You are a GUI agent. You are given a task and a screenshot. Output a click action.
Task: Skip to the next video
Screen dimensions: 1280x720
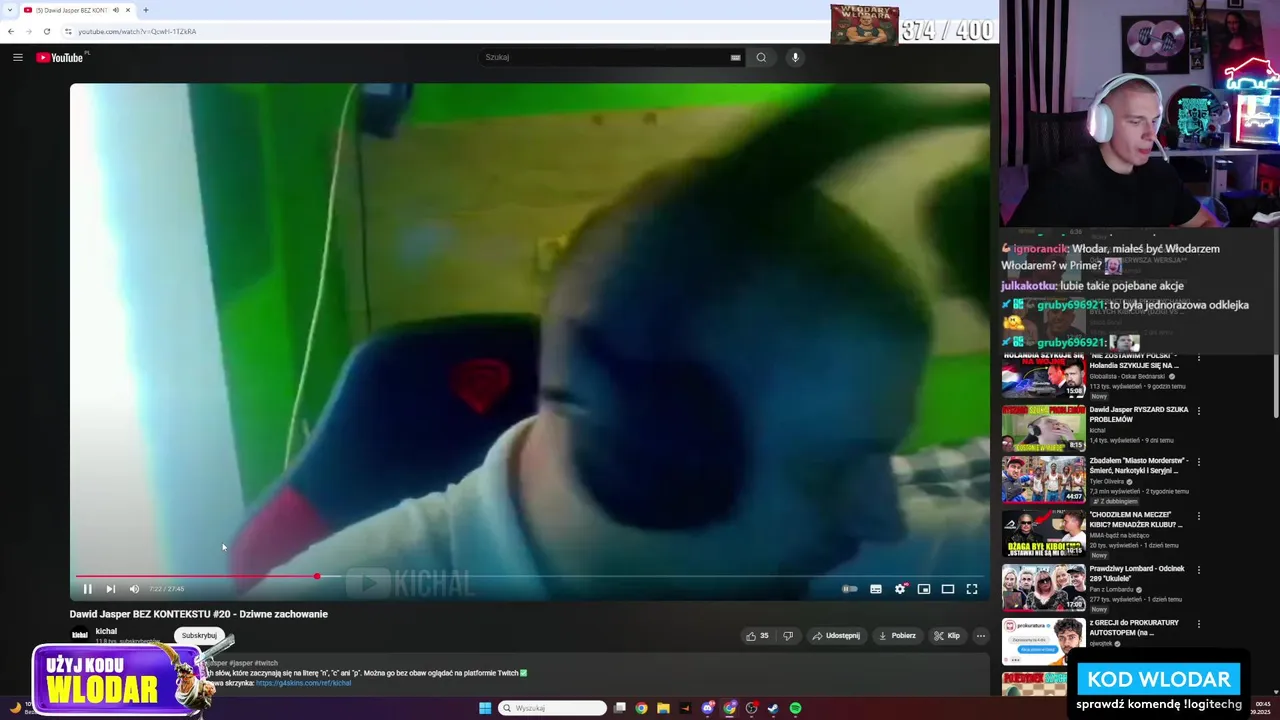coord(110,589)
